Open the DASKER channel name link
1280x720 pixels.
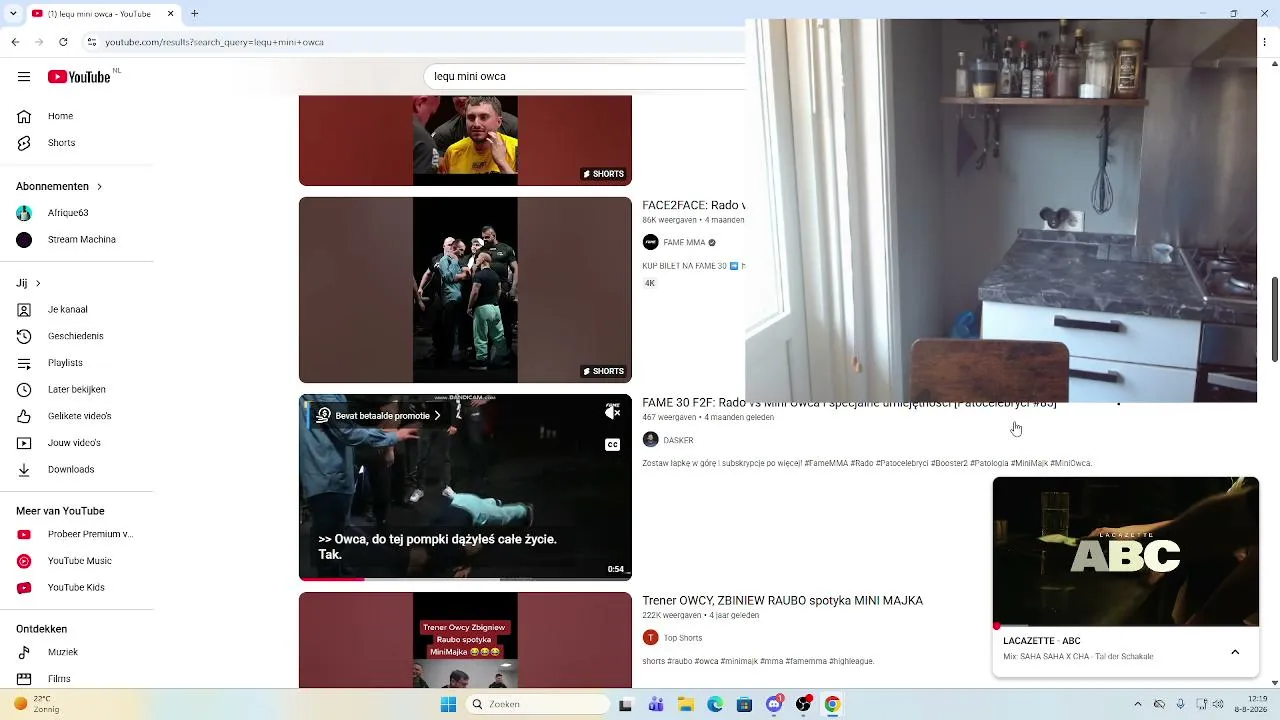(678, 440)
